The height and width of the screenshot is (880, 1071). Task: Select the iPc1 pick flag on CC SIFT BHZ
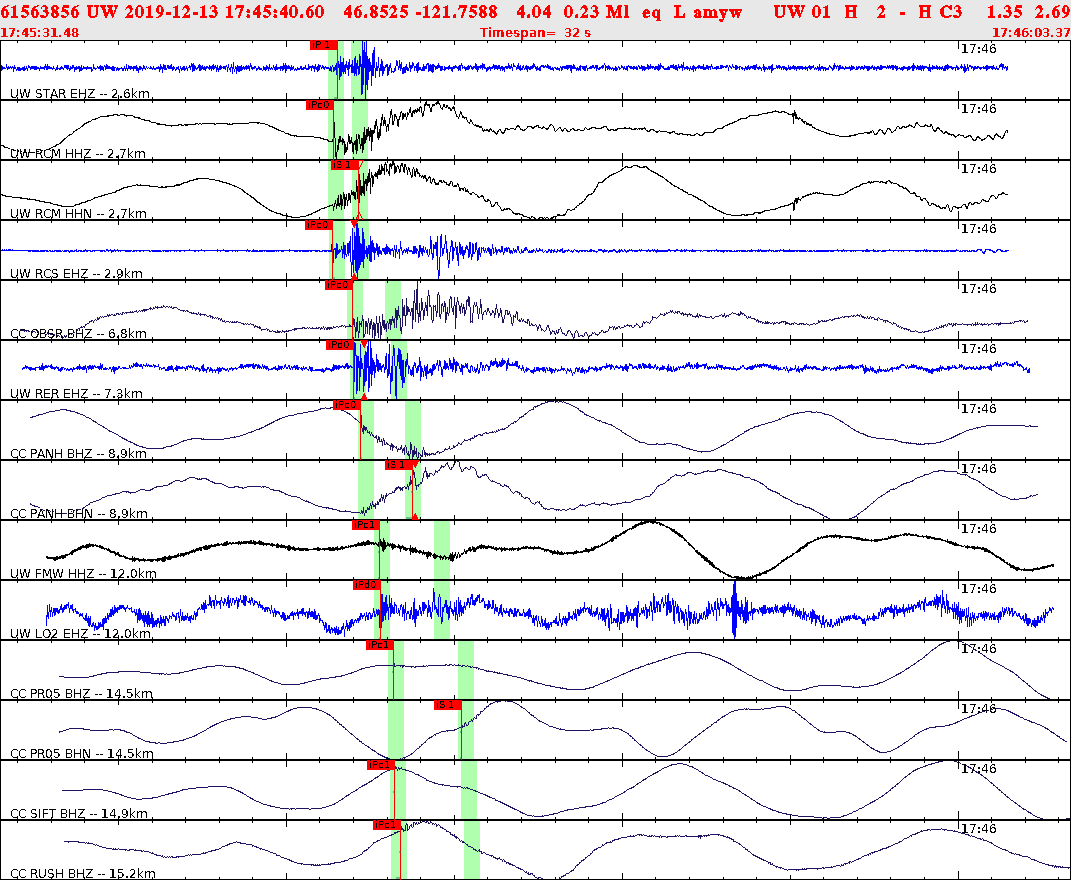(380, 765)
